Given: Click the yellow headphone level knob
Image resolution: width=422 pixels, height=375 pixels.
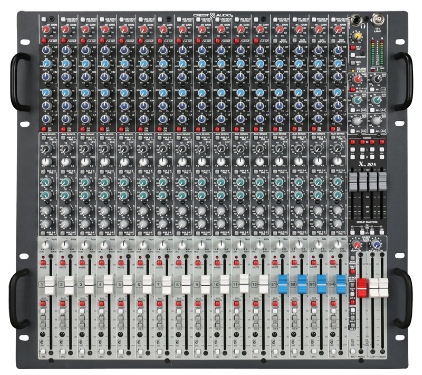Looking at the screenshot, I should pos(358,36).
